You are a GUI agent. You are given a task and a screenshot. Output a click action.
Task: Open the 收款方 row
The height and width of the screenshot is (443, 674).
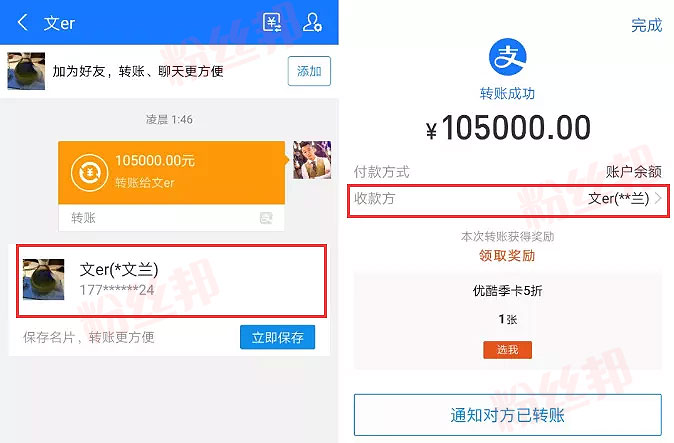pyautogui.click(x=508, y=201)
